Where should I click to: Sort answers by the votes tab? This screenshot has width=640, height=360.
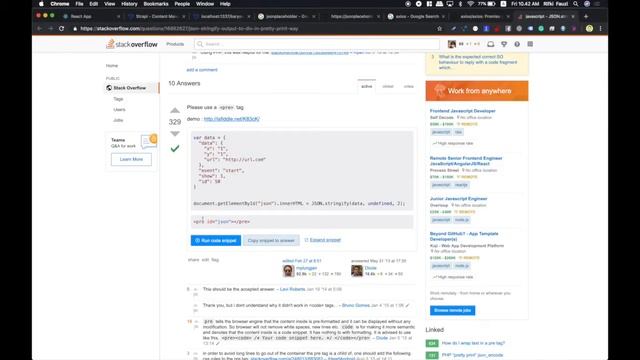(x=409, y=86)
